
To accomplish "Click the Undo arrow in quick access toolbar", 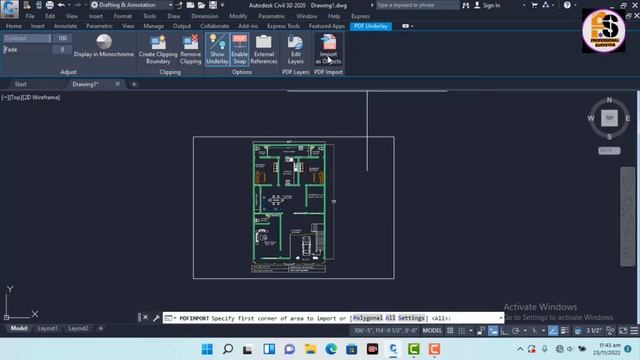I will point(61,5).
